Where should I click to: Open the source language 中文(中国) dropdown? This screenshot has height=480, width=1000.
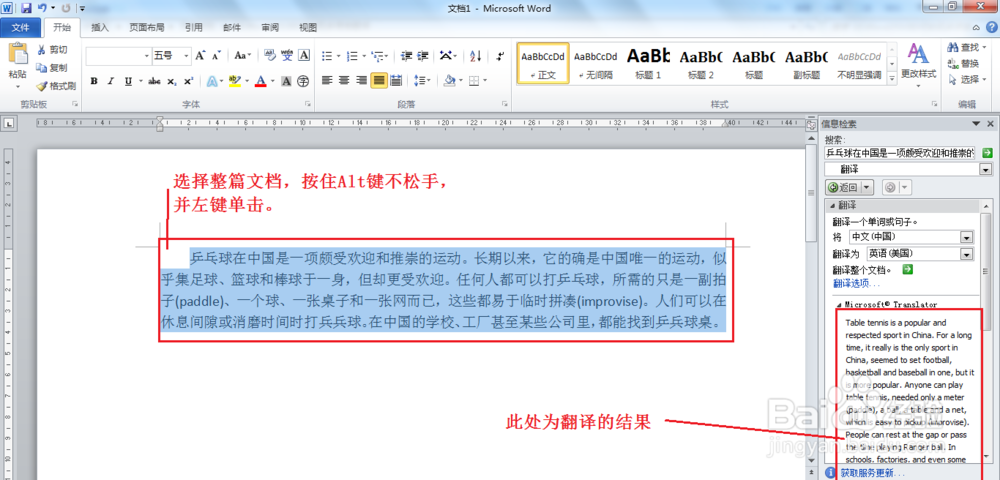[x=967, y=237]
